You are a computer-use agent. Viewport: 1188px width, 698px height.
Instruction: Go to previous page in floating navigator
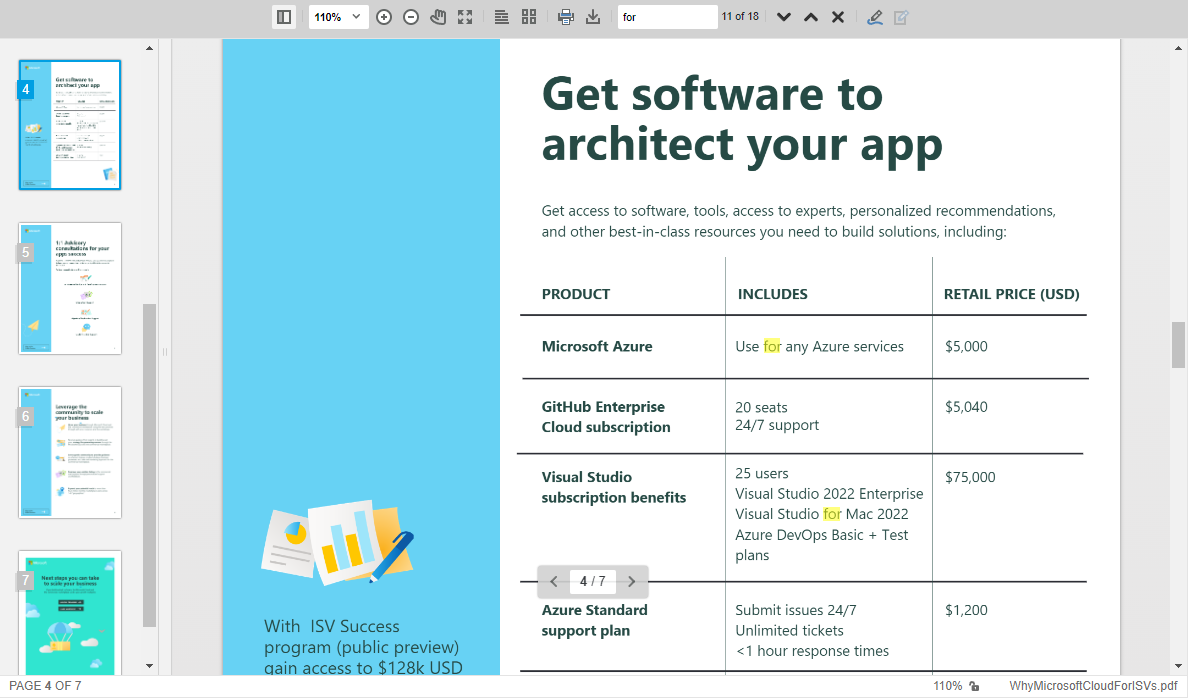click(x=554, y=581)
